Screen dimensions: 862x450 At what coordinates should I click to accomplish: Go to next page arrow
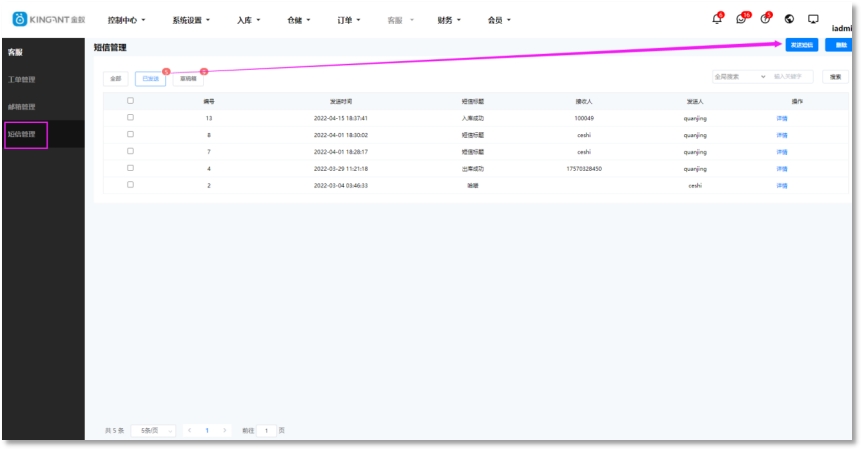(x=225, y=430)
